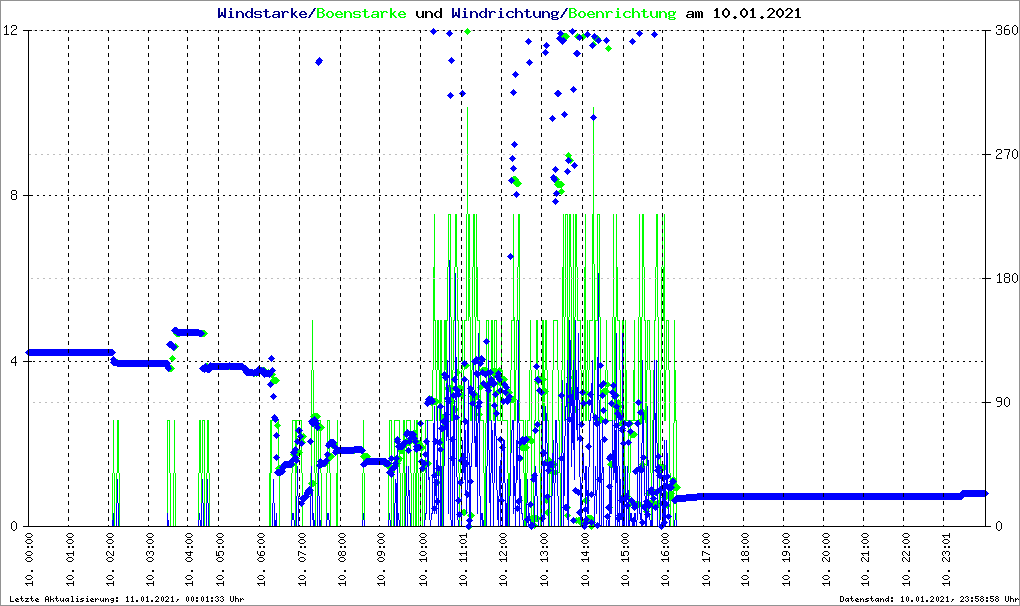Click the time label '10. 21:00'
The height and width of the screenshot is (606, 1020).
865,560
